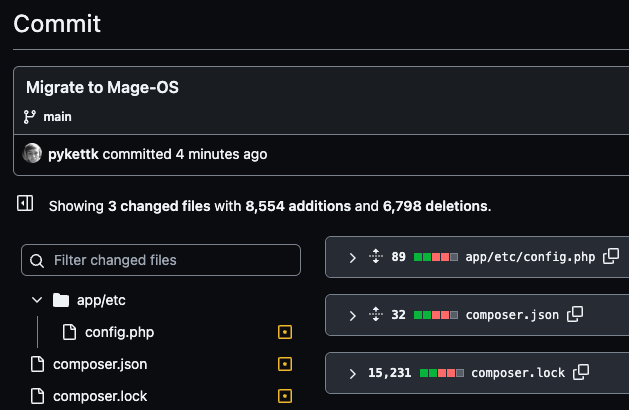Click modified status badge for composer.lock
629x410 pixels.
[285, 396]
